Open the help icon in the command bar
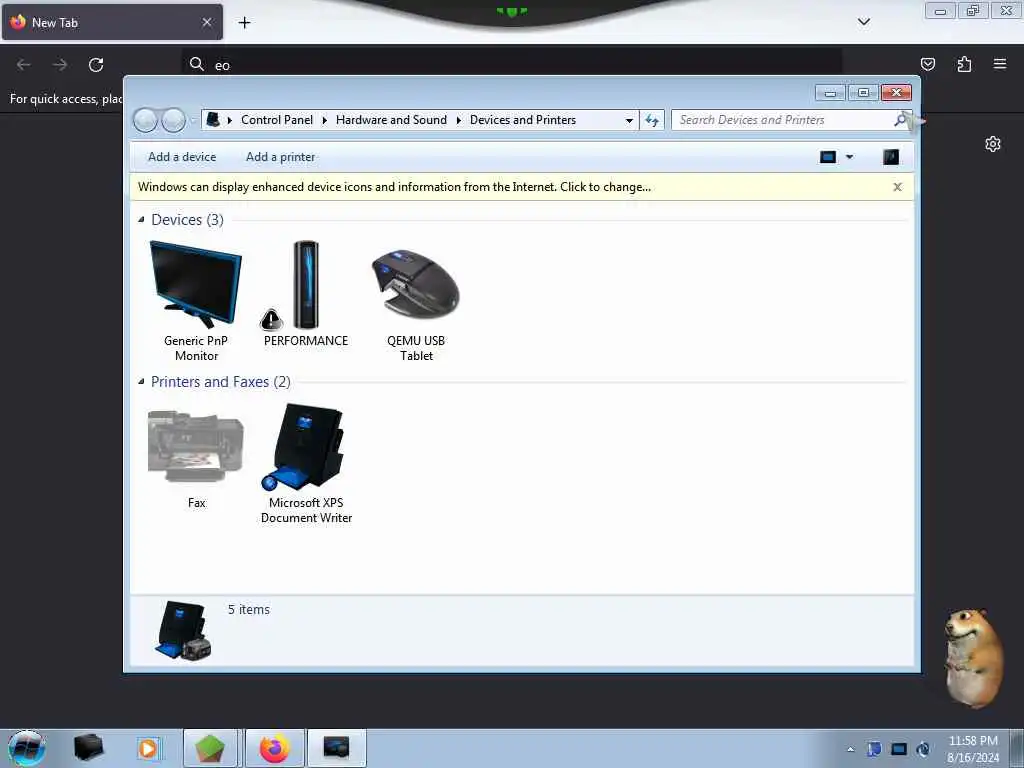Image resolution: width=1024 pixels, height=768 pixels. [891, 157]
